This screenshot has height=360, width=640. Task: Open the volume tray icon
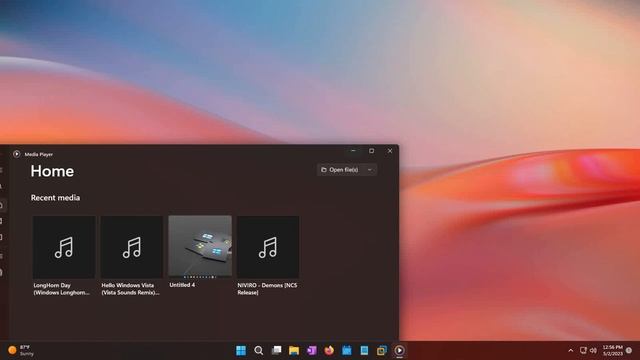click(x=593, y=350)
